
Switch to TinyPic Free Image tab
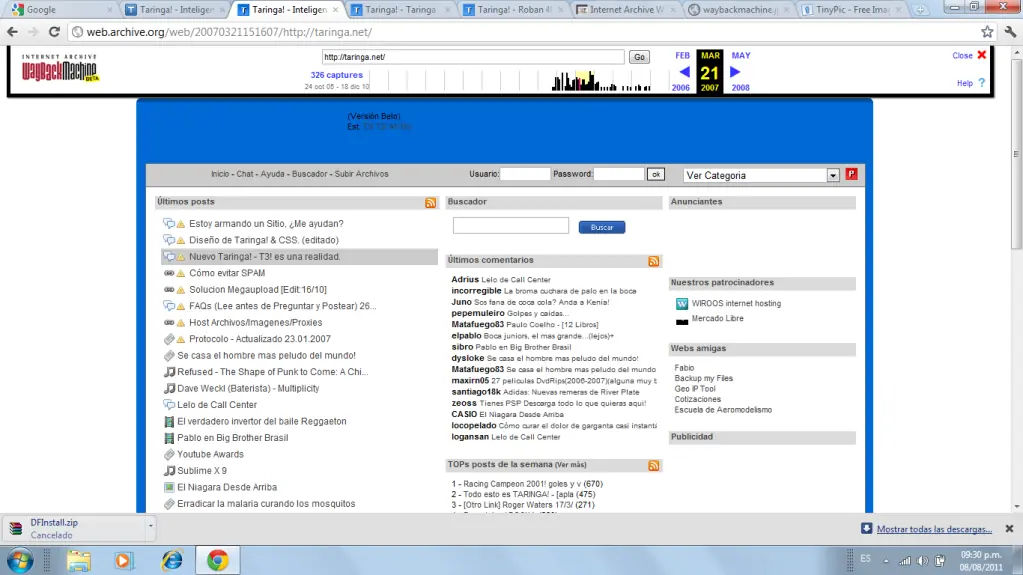tap(851, 10)
